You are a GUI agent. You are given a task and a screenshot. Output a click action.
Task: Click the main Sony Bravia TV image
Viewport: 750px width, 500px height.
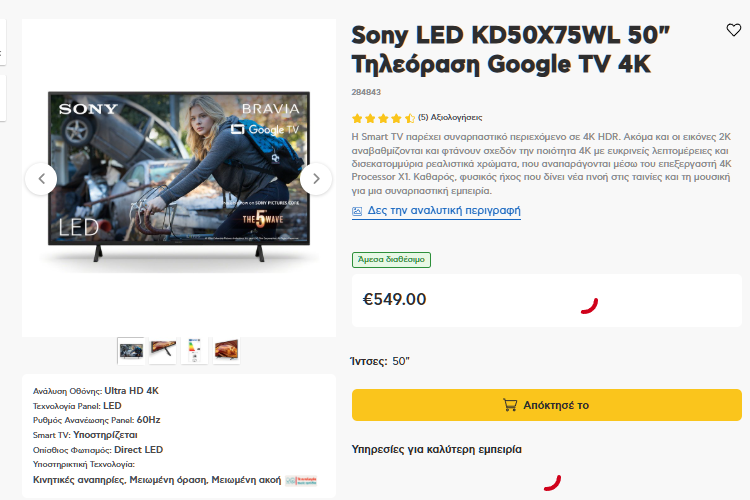pos(179,177)
